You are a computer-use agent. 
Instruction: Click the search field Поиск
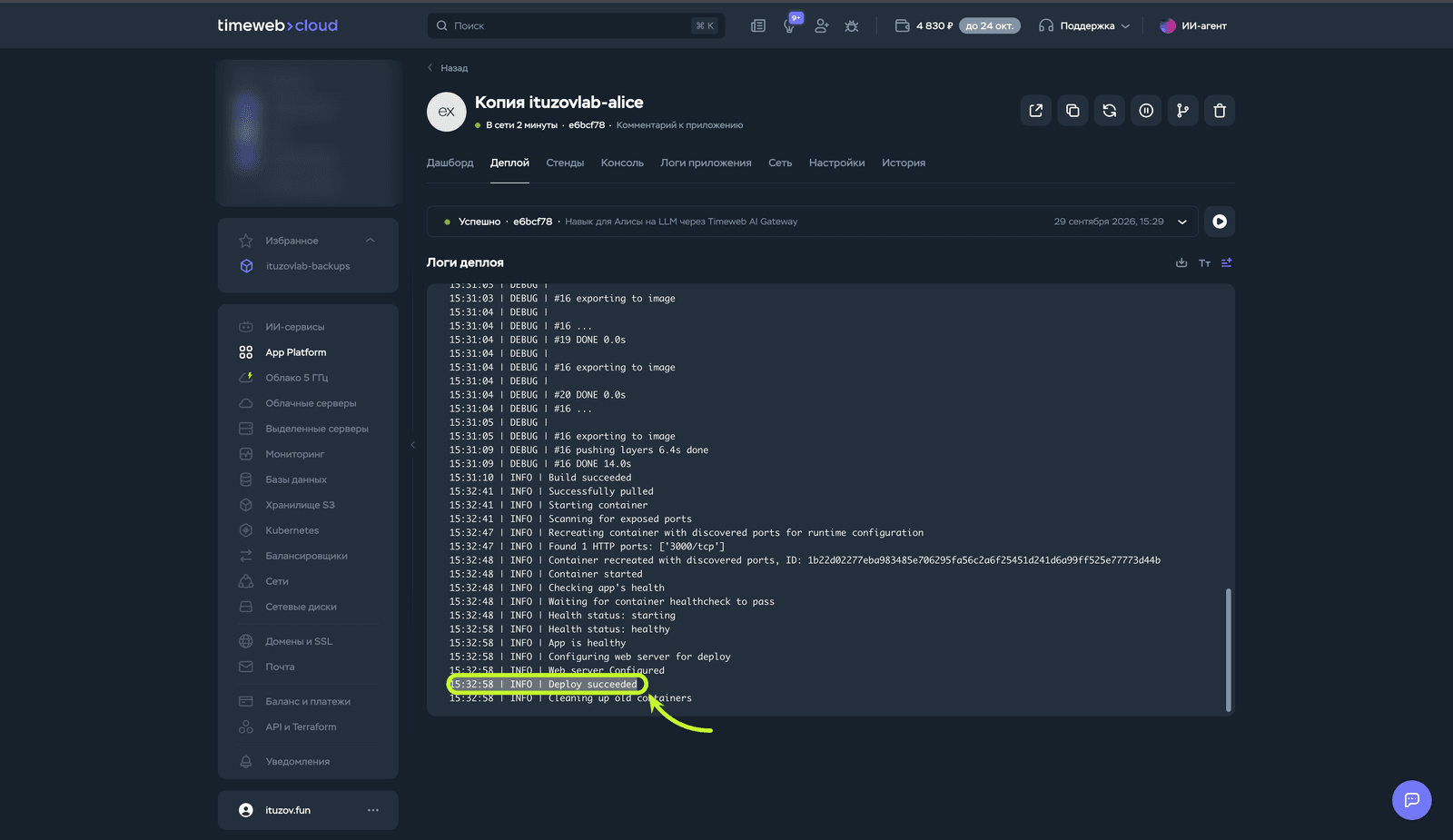click(576, 25)
